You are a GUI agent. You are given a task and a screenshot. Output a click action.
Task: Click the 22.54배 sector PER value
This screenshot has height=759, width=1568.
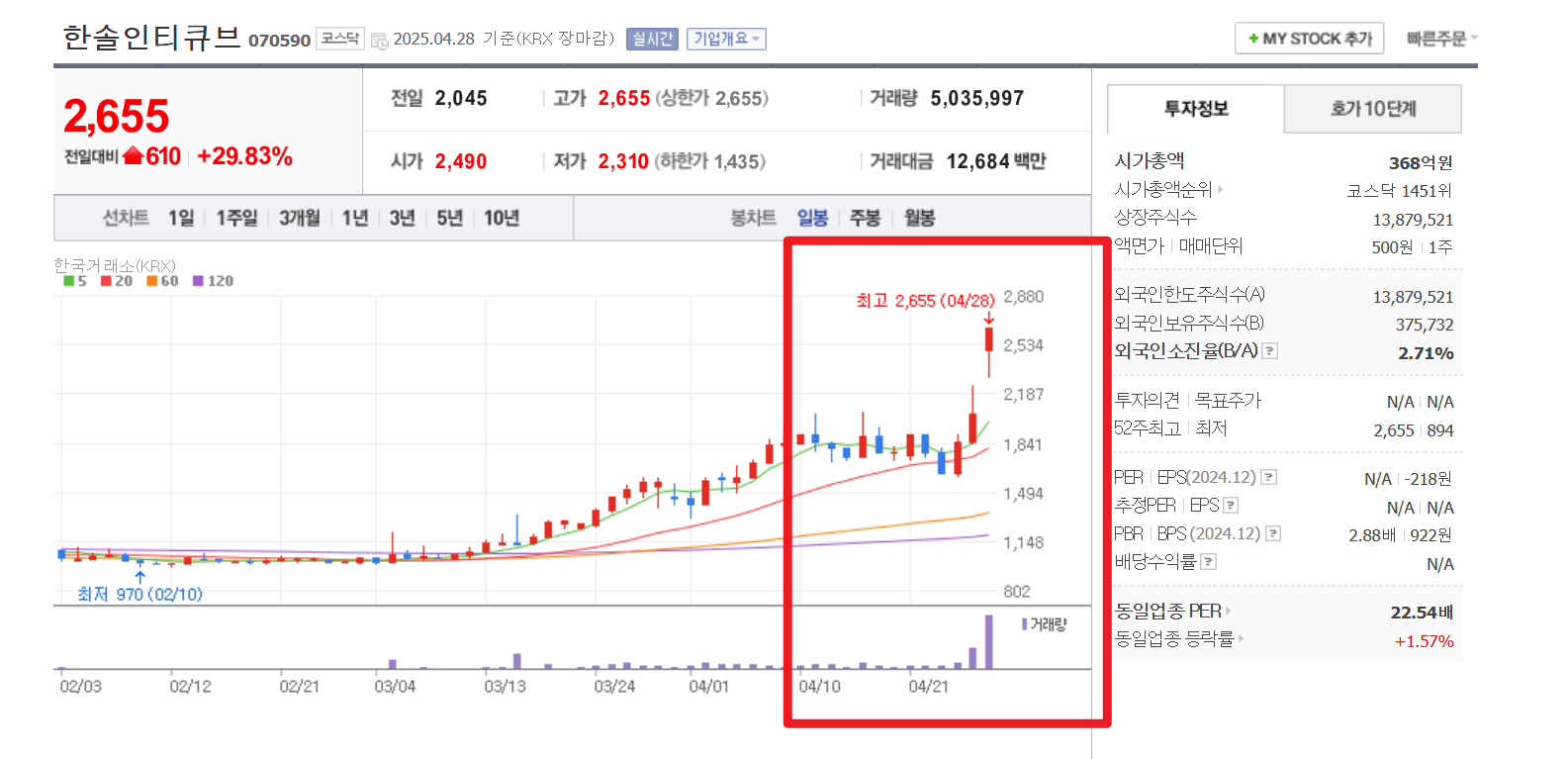[1422, 613]
